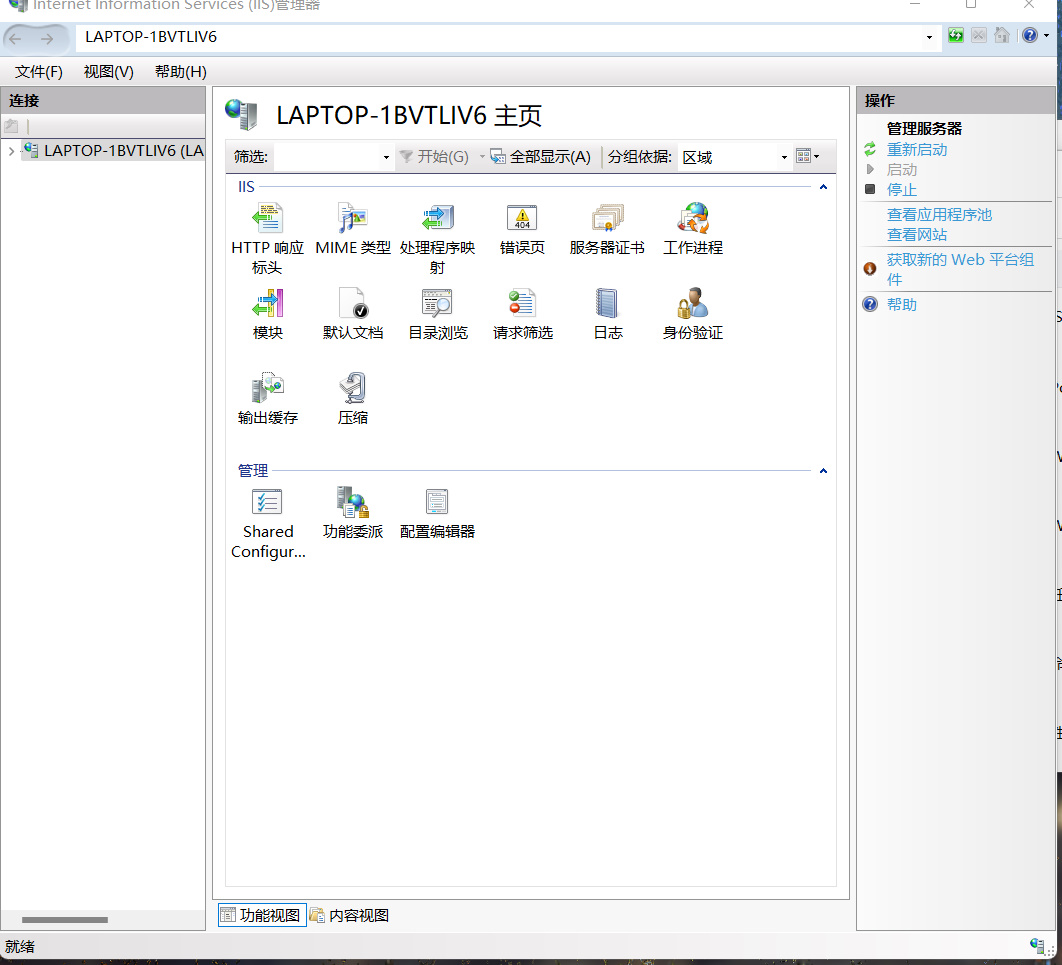
Task: Open the 分组依据 区域 dropdown
Action: (784, 157)
